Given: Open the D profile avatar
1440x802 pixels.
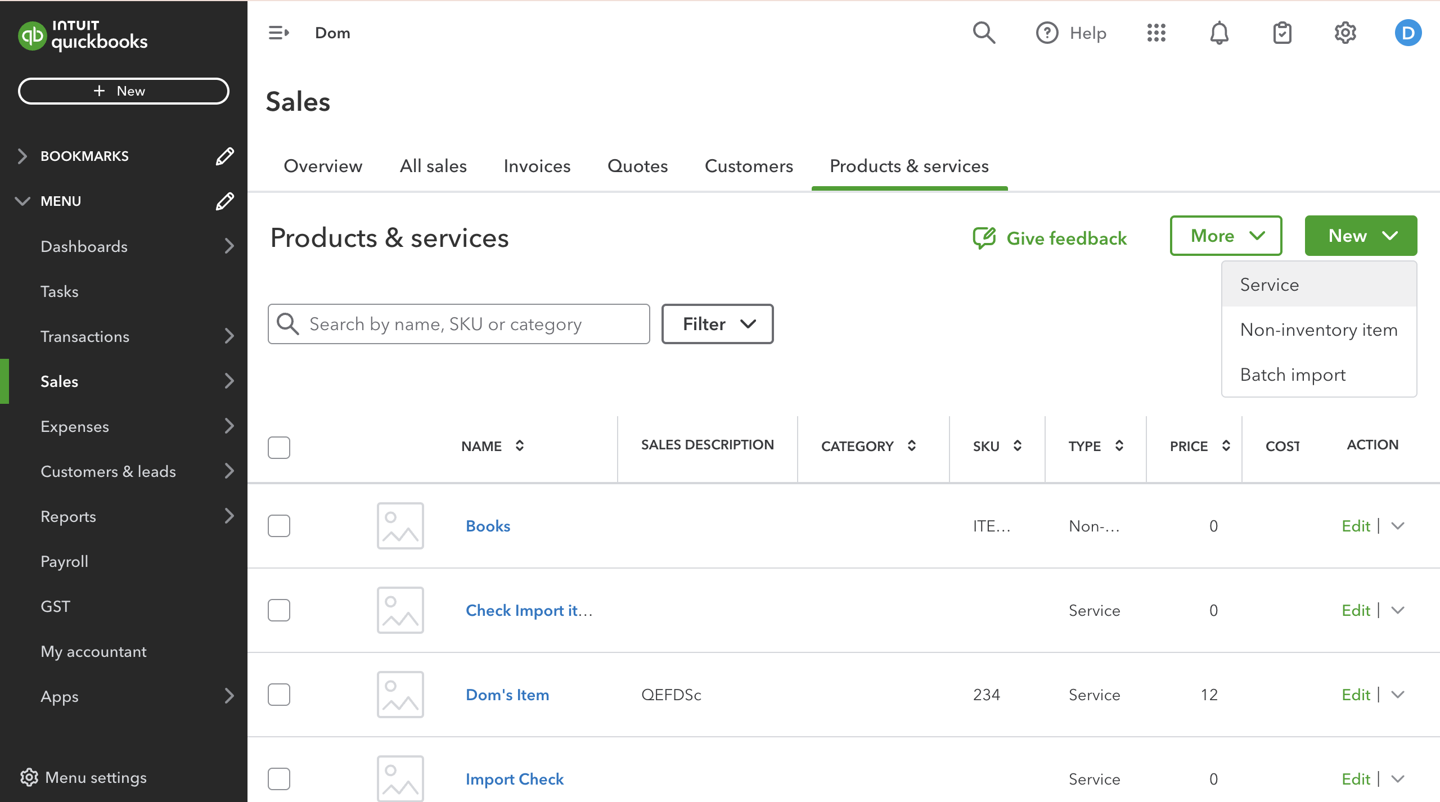Looking at the screenshot, I should click(1408, 33).
